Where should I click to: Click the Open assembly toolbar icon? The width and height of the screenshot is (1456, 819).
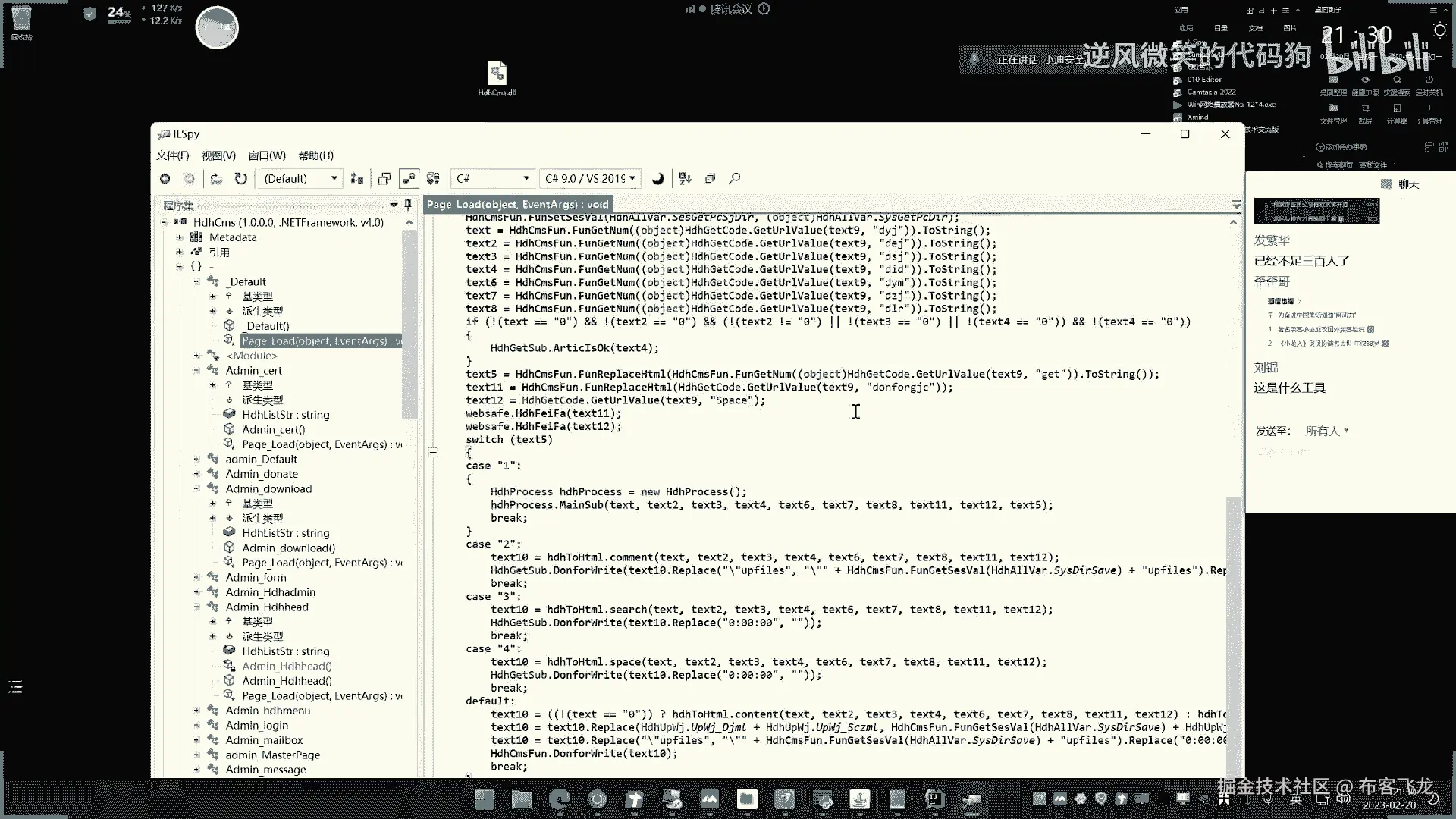point(216,178)
